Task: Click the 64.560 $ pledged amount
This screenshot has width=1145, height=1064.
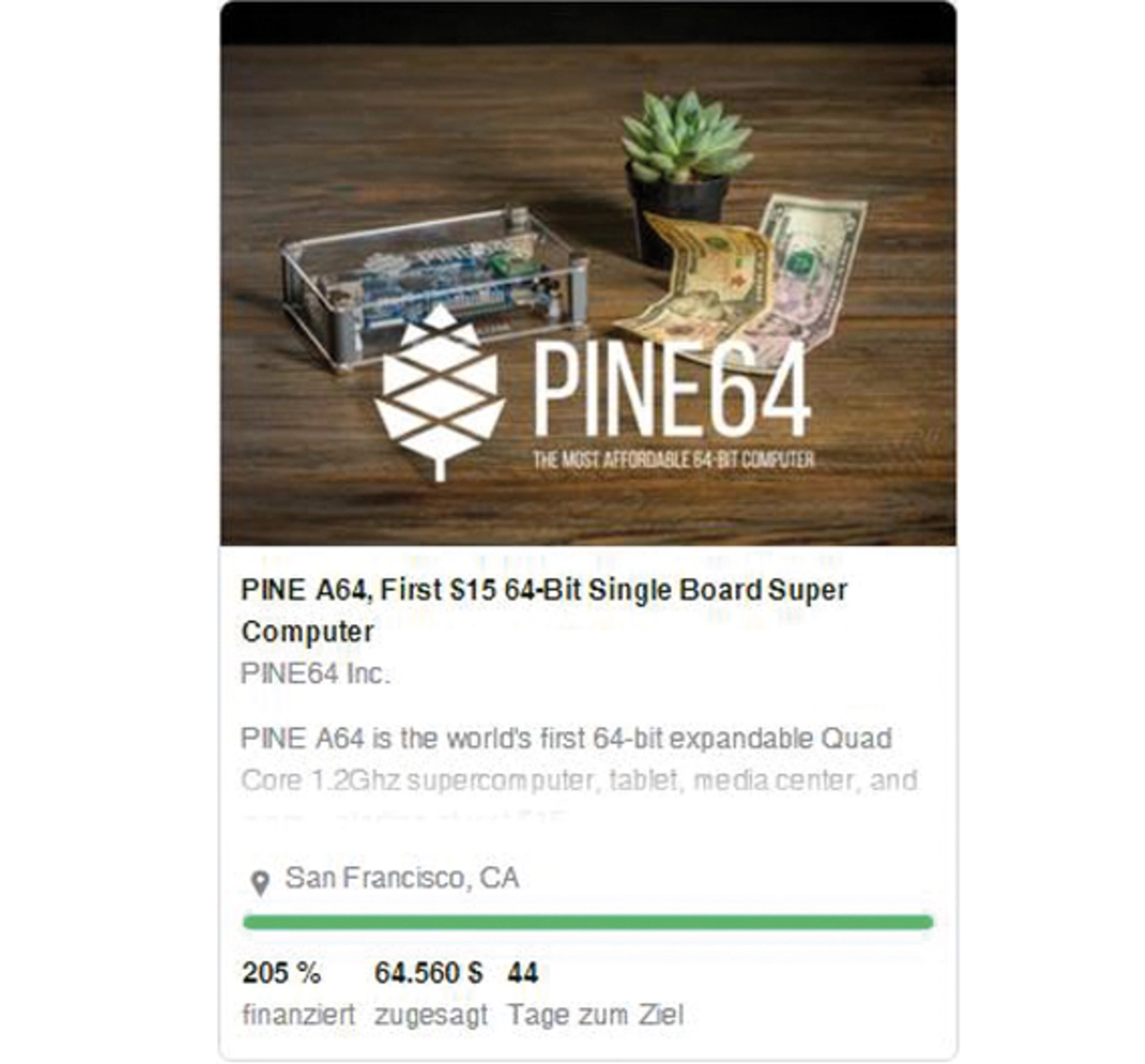Action: [x=428, y=973]
